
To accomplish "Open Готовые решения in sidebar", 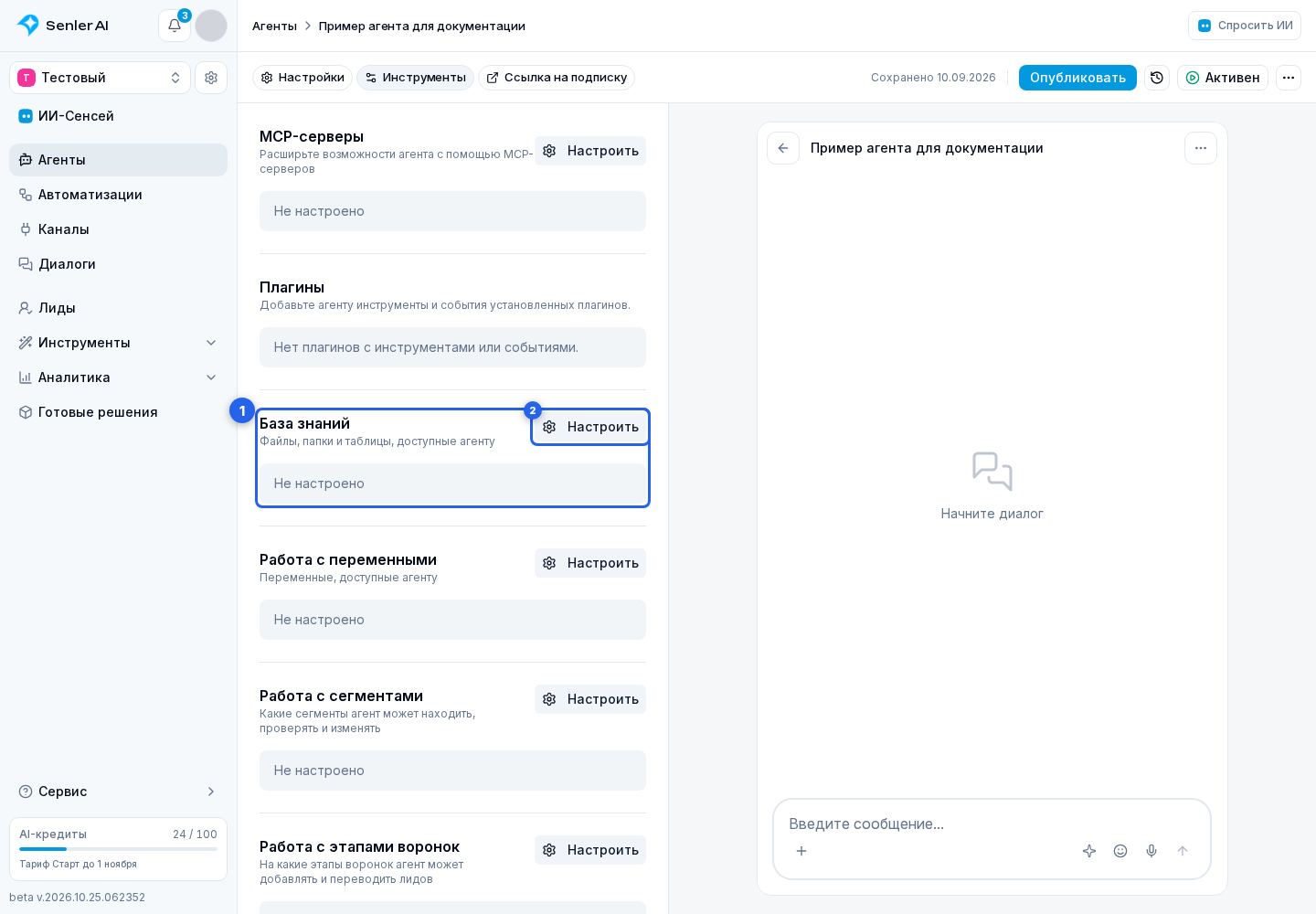I will coord(119,412).
